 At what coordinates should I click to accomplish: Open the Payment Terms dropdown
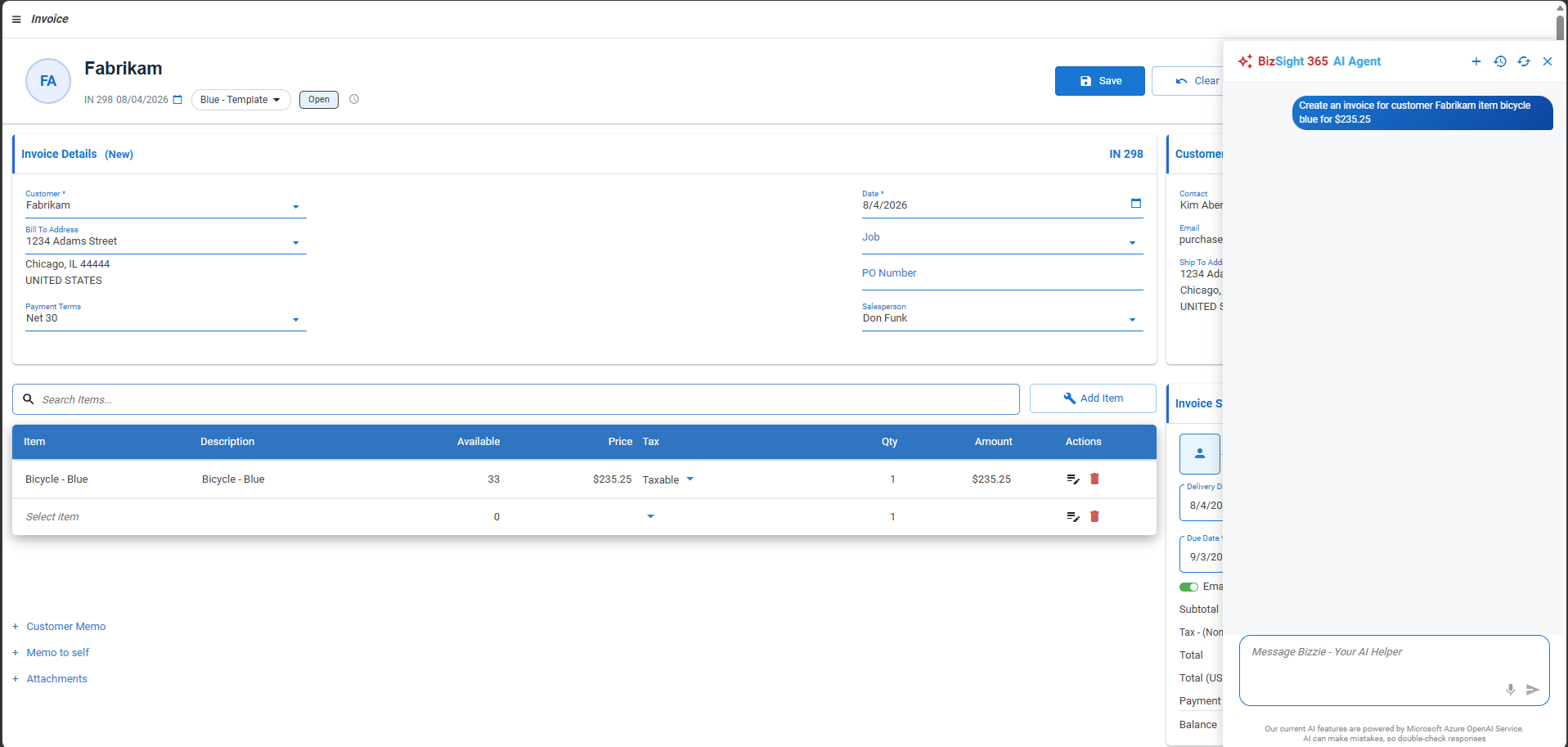(296, 320)
